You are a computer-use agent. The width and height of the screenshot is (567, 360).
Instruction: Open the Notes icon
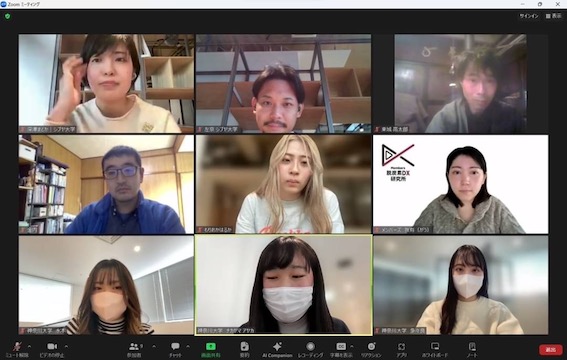[472, 350]
